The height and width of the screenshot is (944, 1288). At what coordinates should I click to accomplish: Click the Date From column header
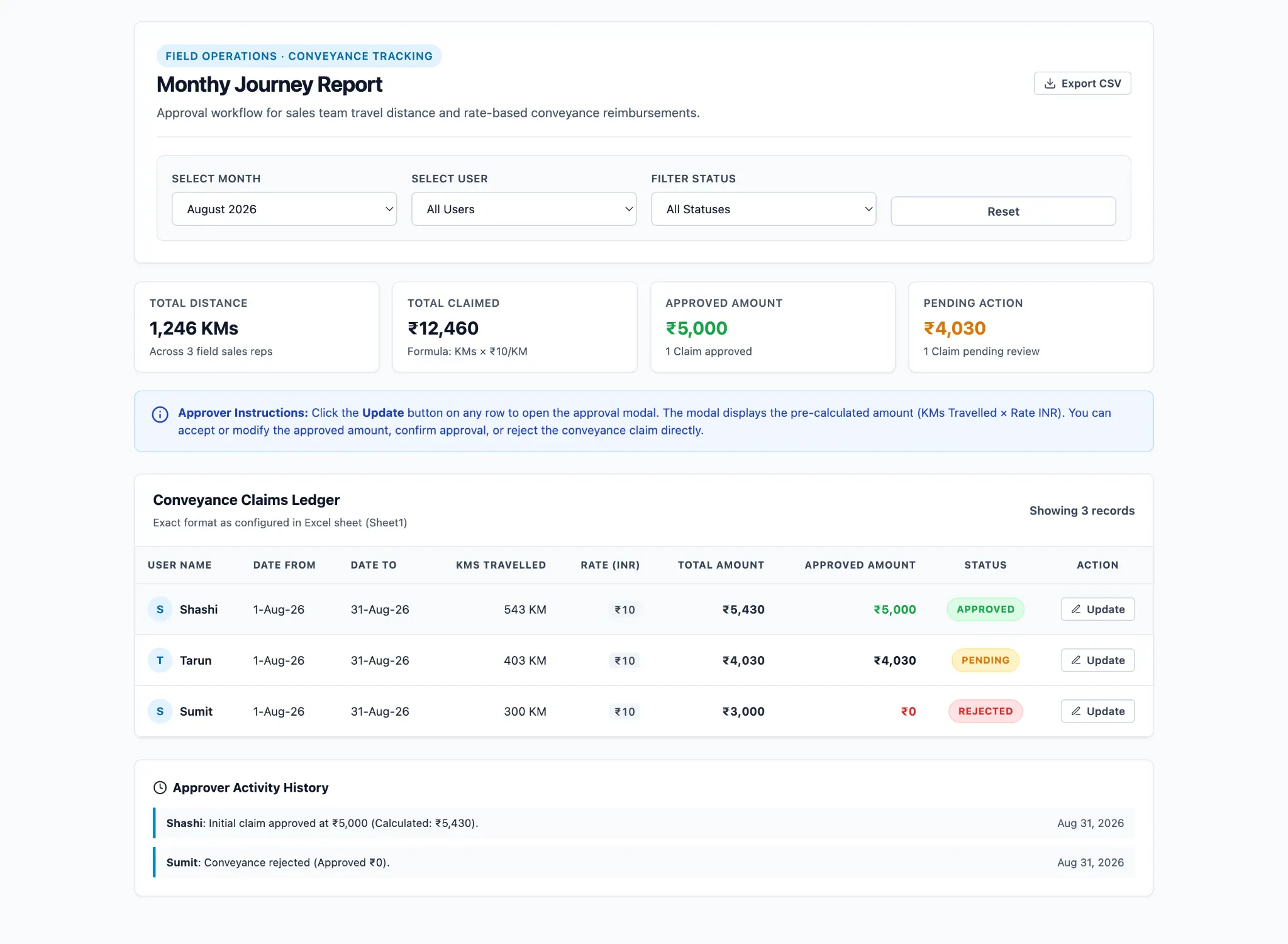click(284, 565)
